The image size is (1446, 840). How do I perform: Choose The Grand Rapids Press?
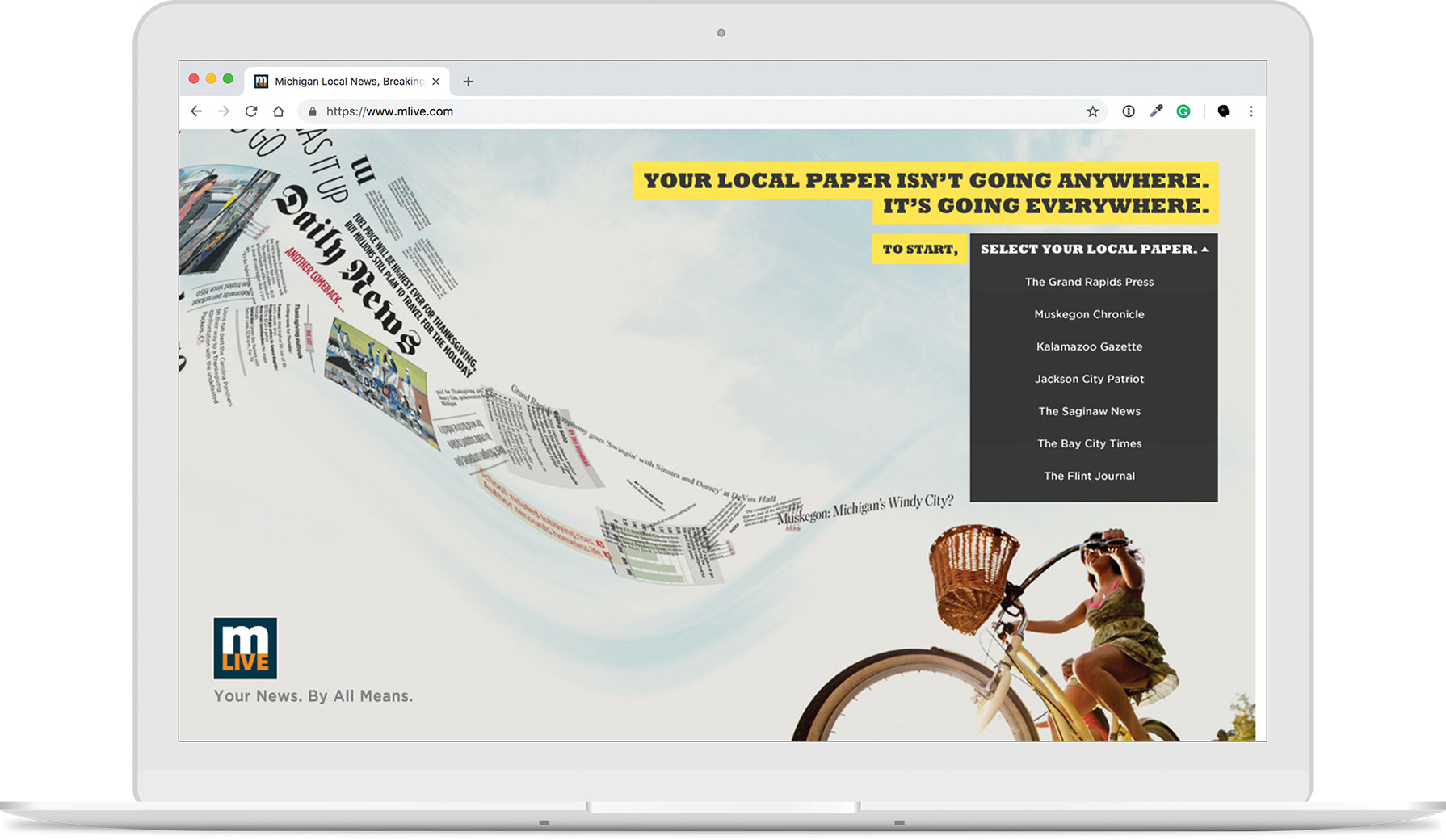(1089, 282)
